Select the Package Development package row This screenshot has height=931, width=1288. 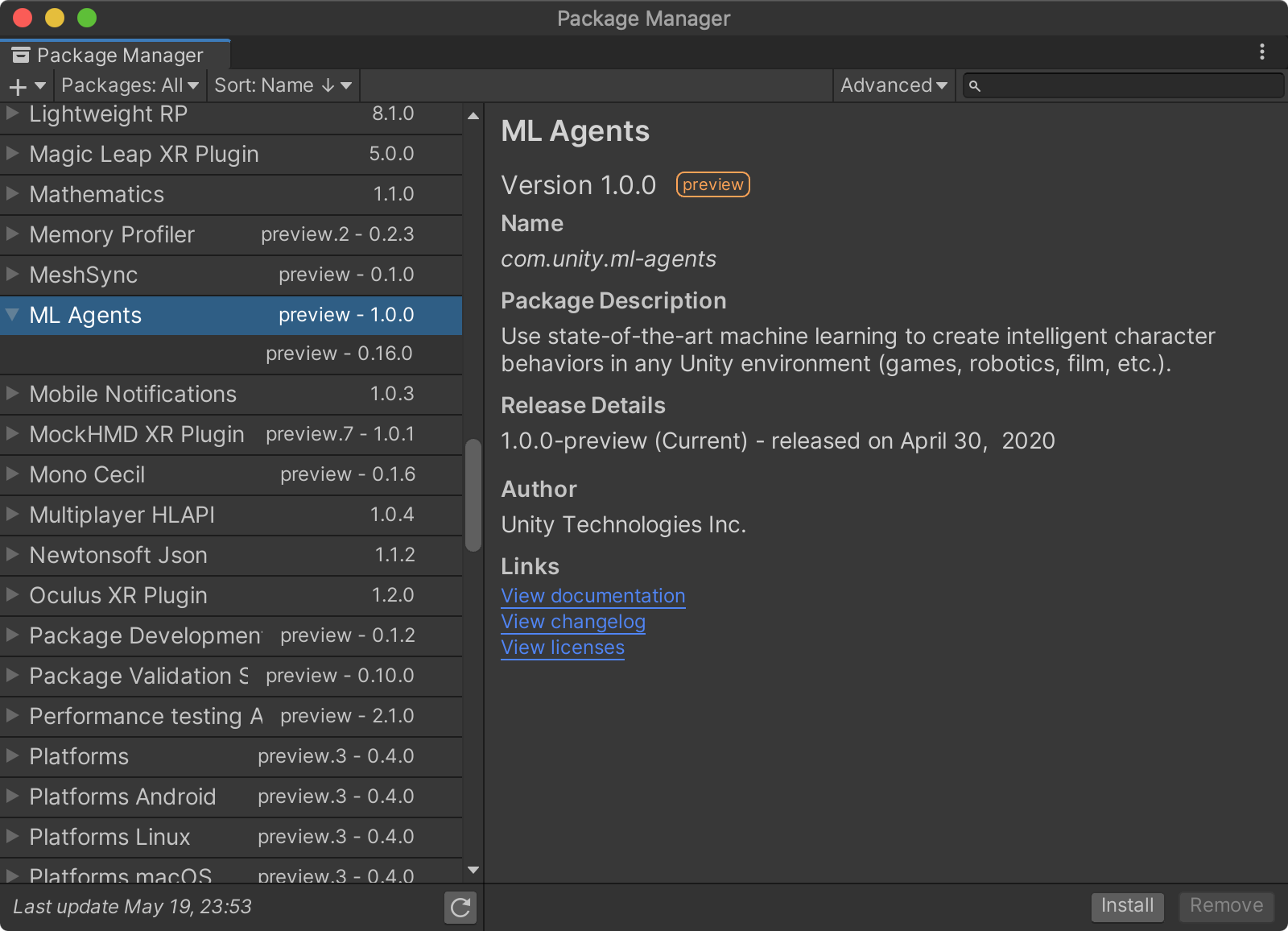pos(231,635)
